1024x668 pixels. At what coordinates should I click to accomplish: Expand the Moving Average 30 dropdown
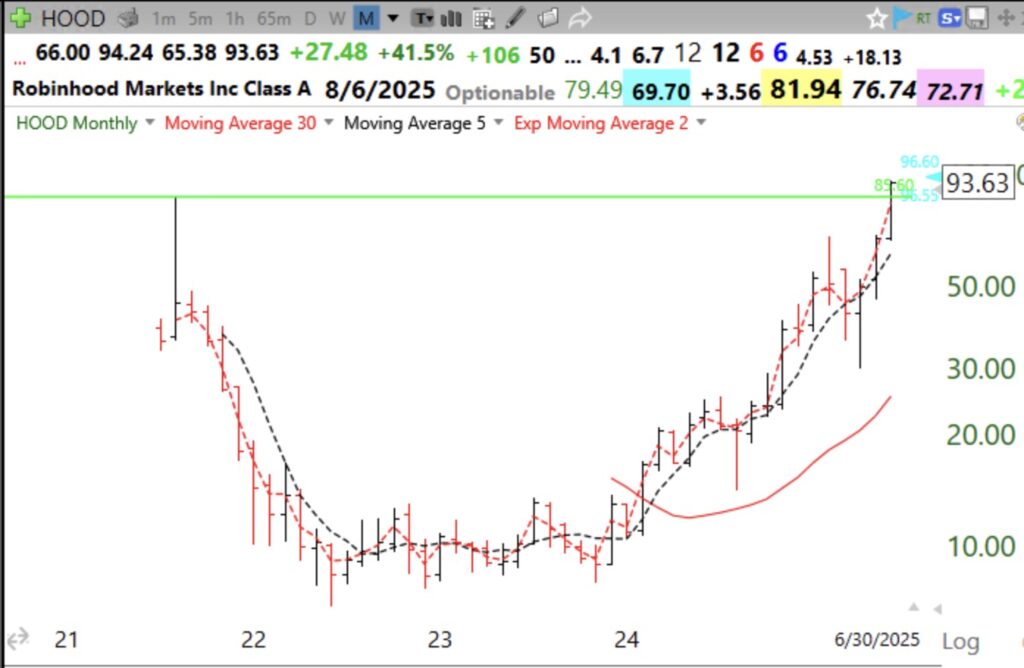(x=328, y=122)
